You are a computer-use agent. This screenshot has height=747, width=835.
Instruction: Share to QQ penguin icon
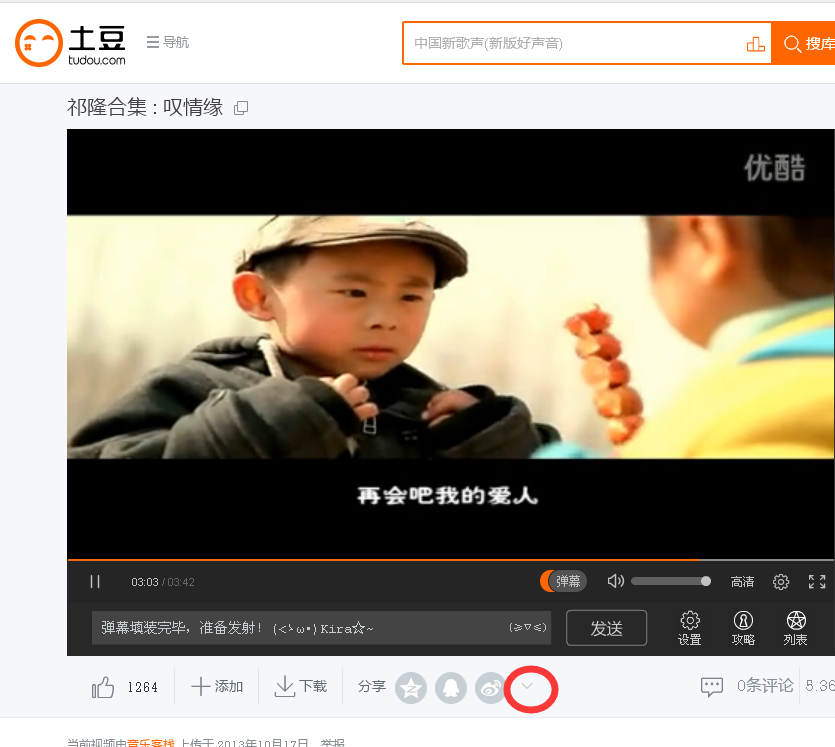pos(451,688)
